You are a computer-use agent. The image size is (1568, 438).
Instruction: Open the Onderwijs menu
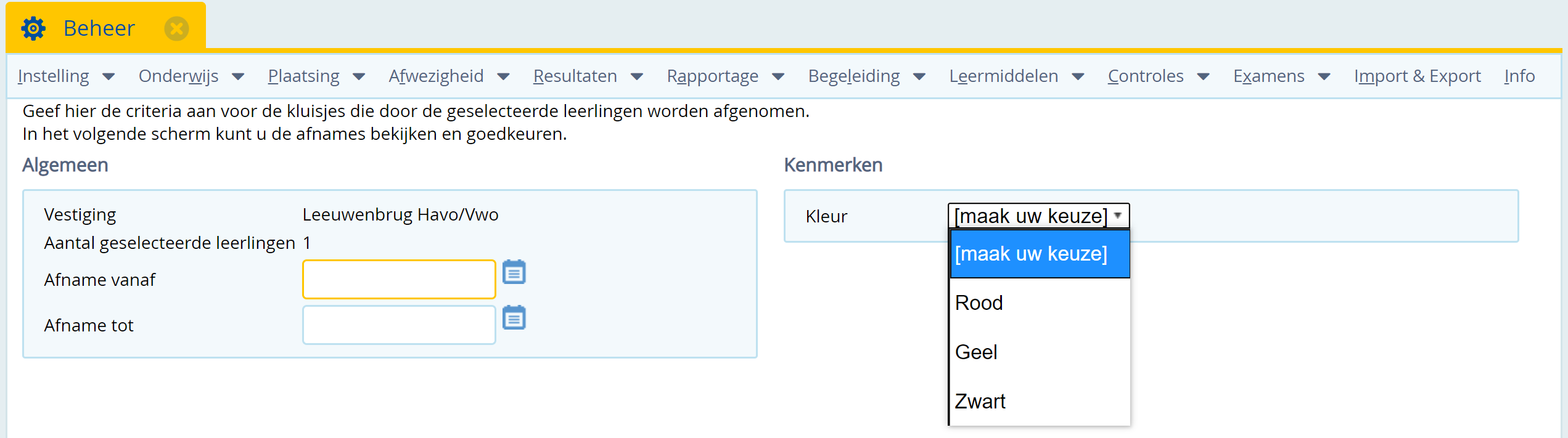pos(191,76)
